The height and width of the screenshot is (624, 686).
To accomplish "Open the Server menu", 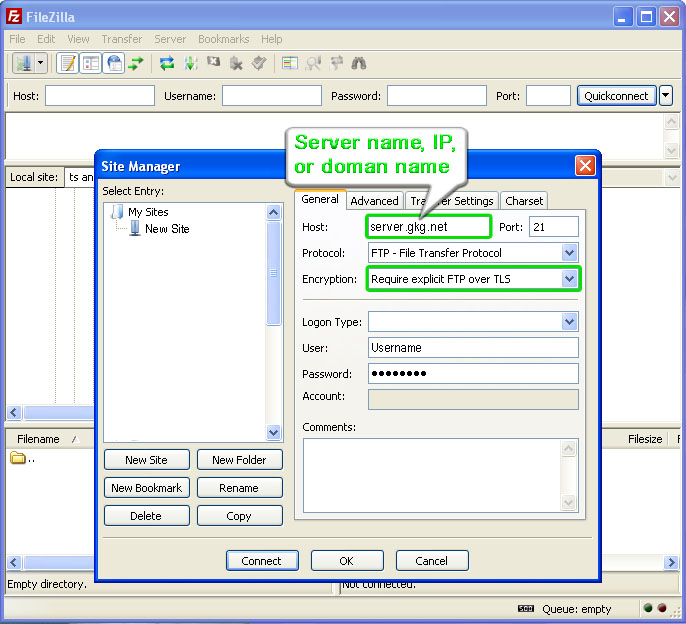I will (x=170, y=39).
